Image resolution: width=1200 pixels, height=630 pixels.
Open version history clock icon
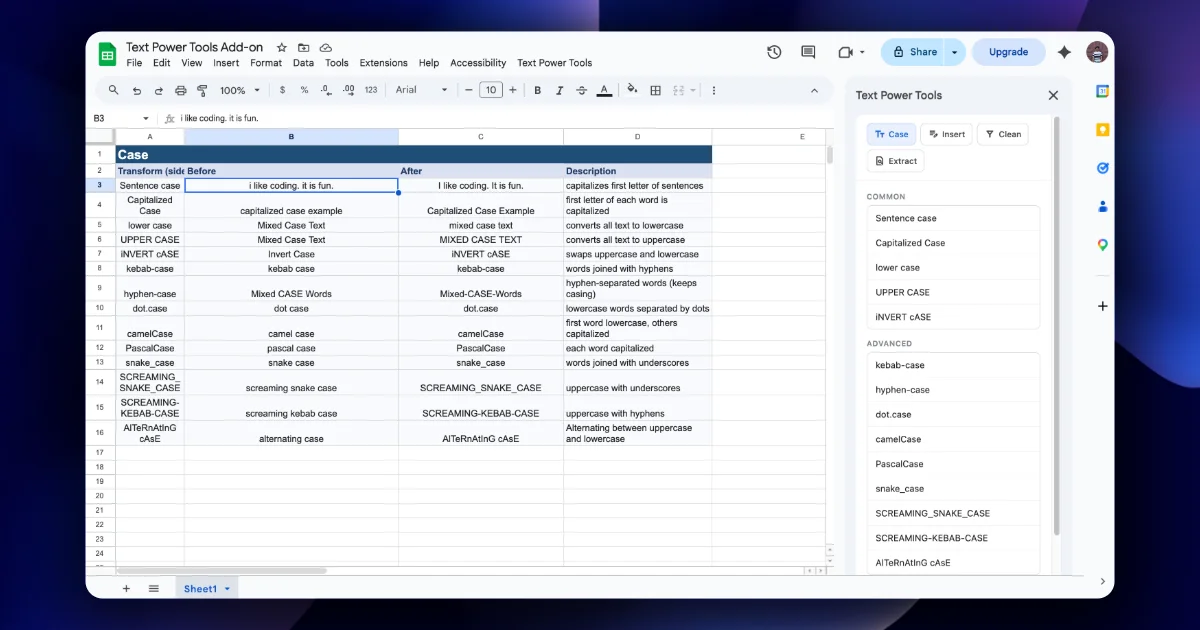774,52
